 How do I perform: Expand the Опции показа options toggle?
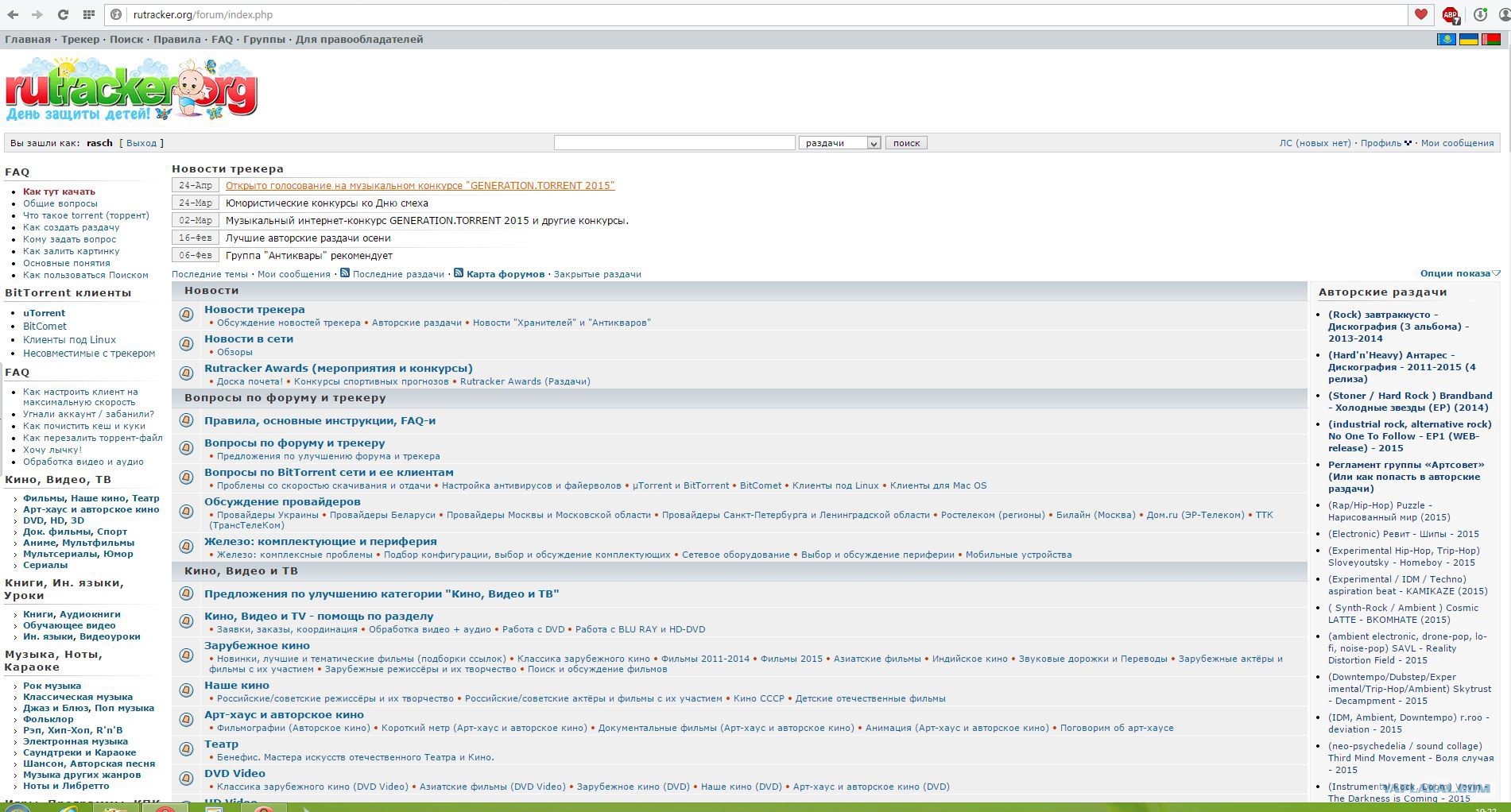[x=1460, y=273]
